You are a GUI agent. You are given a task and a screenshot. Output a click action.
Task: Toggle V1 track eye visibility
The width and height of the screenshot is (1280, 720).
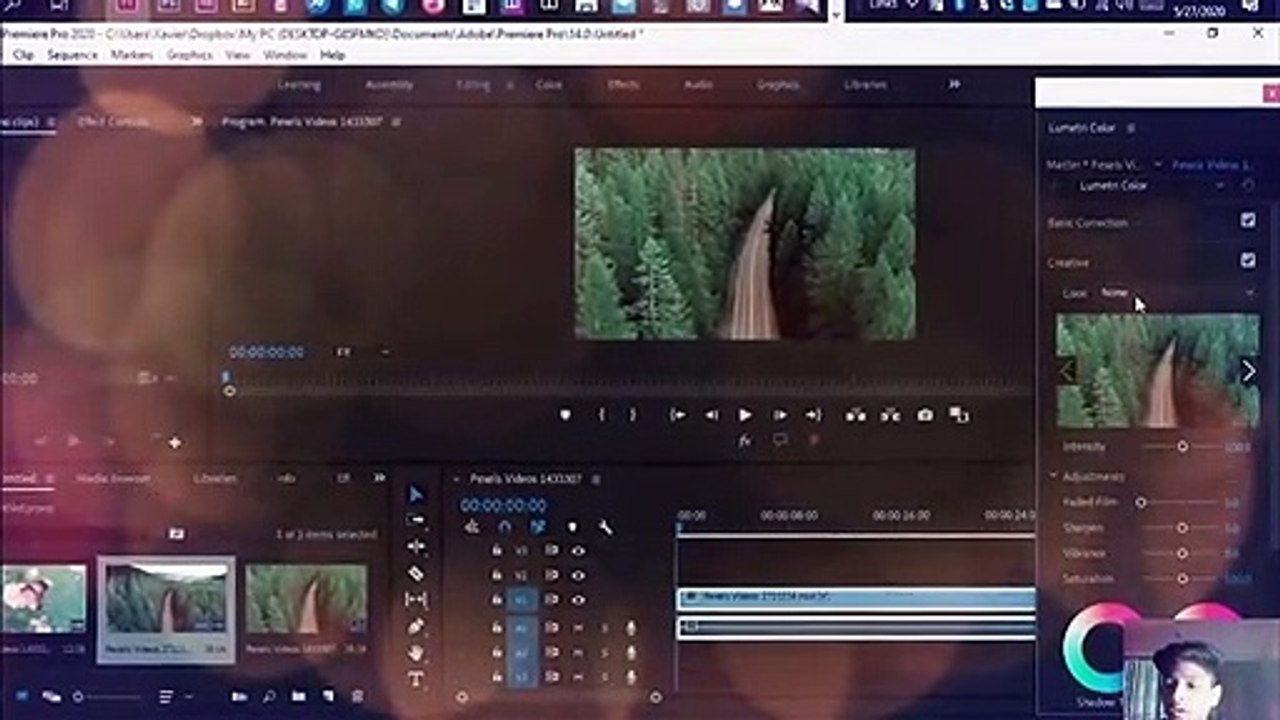(x=578, y=600)
